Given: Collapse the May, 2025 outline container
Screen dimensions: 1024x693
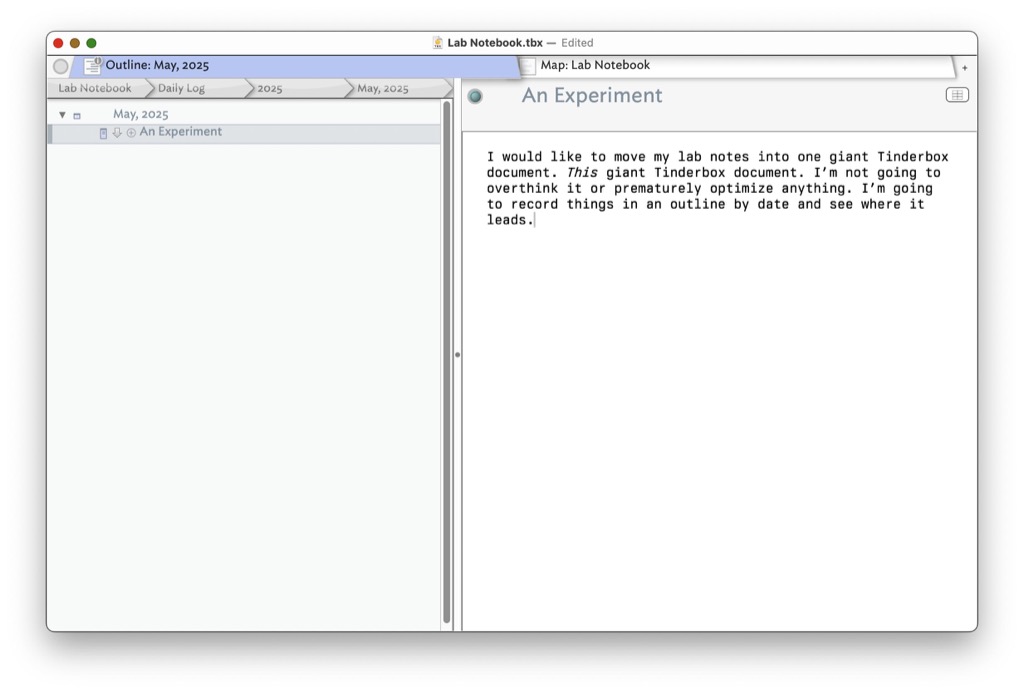Looking at the screenshot, I should click(x=62, y=114).
